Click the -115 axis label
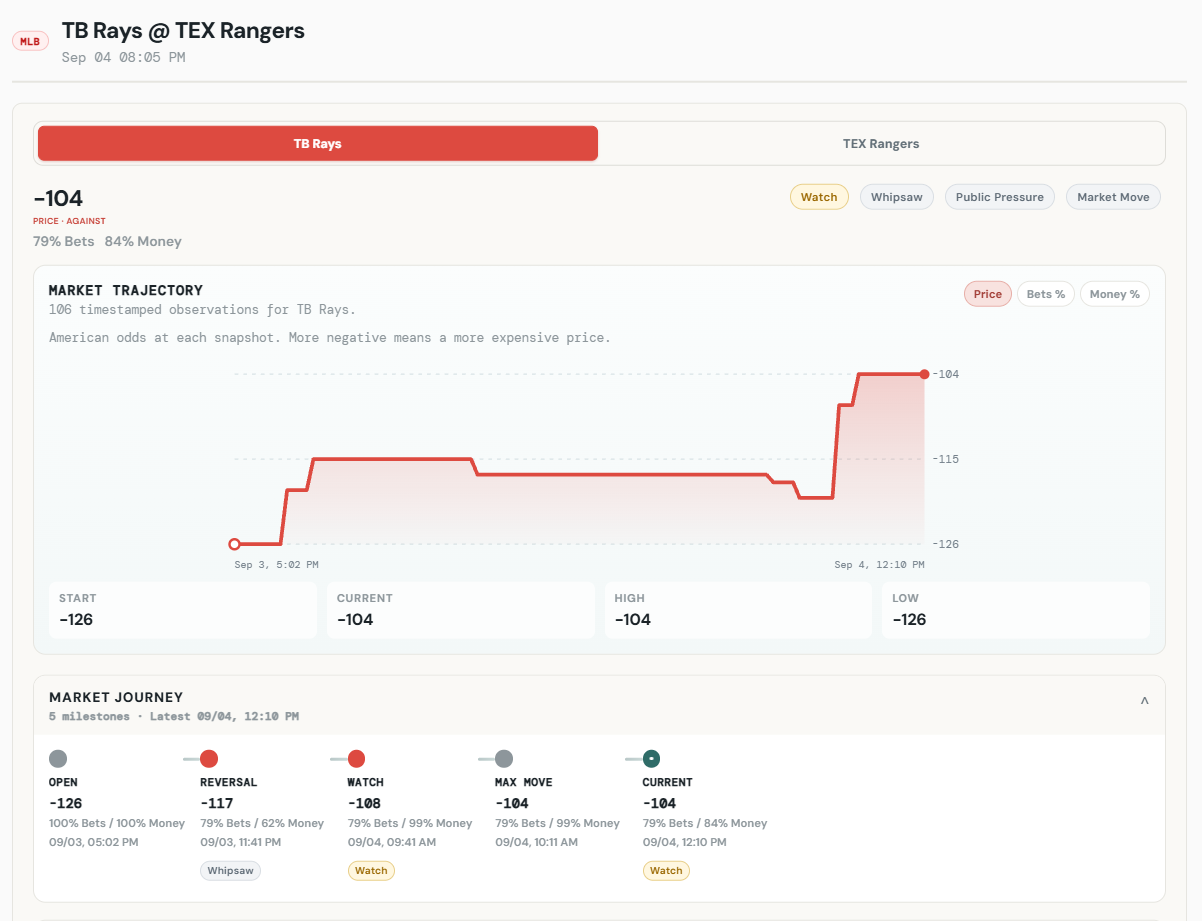The width and height of the screenshot is (1202, 921). (945, 459)
